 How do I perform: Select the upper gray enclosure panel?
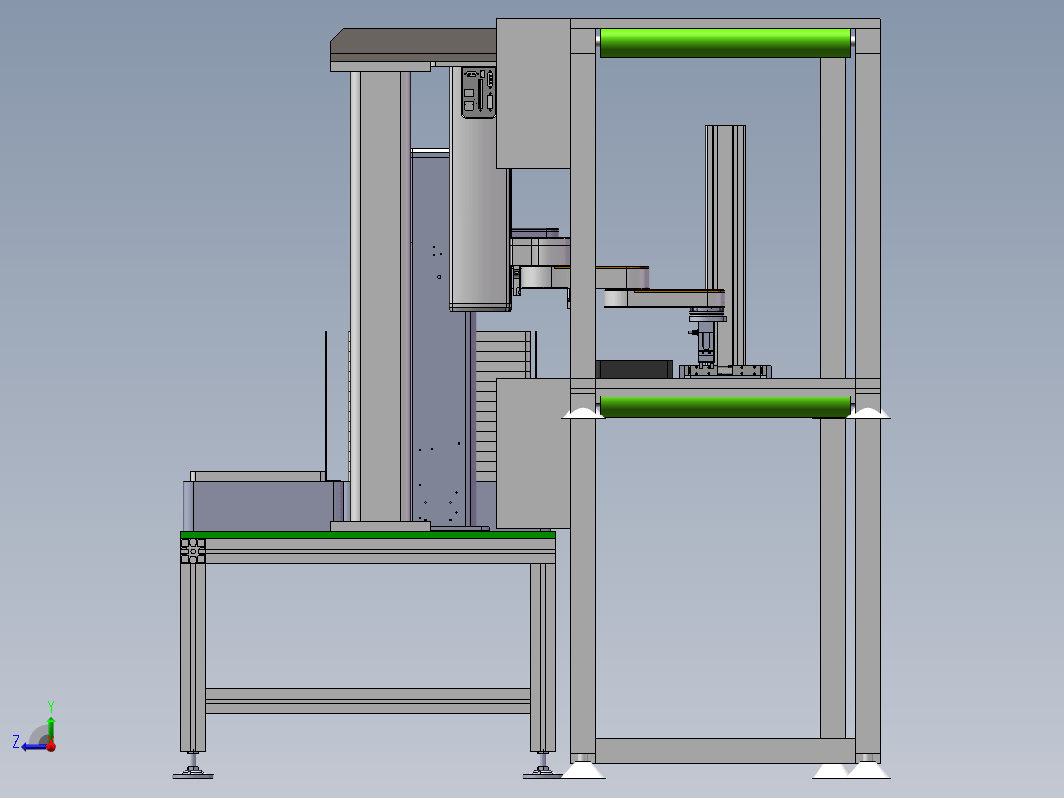pyautogui.click(x=533, y=94)
